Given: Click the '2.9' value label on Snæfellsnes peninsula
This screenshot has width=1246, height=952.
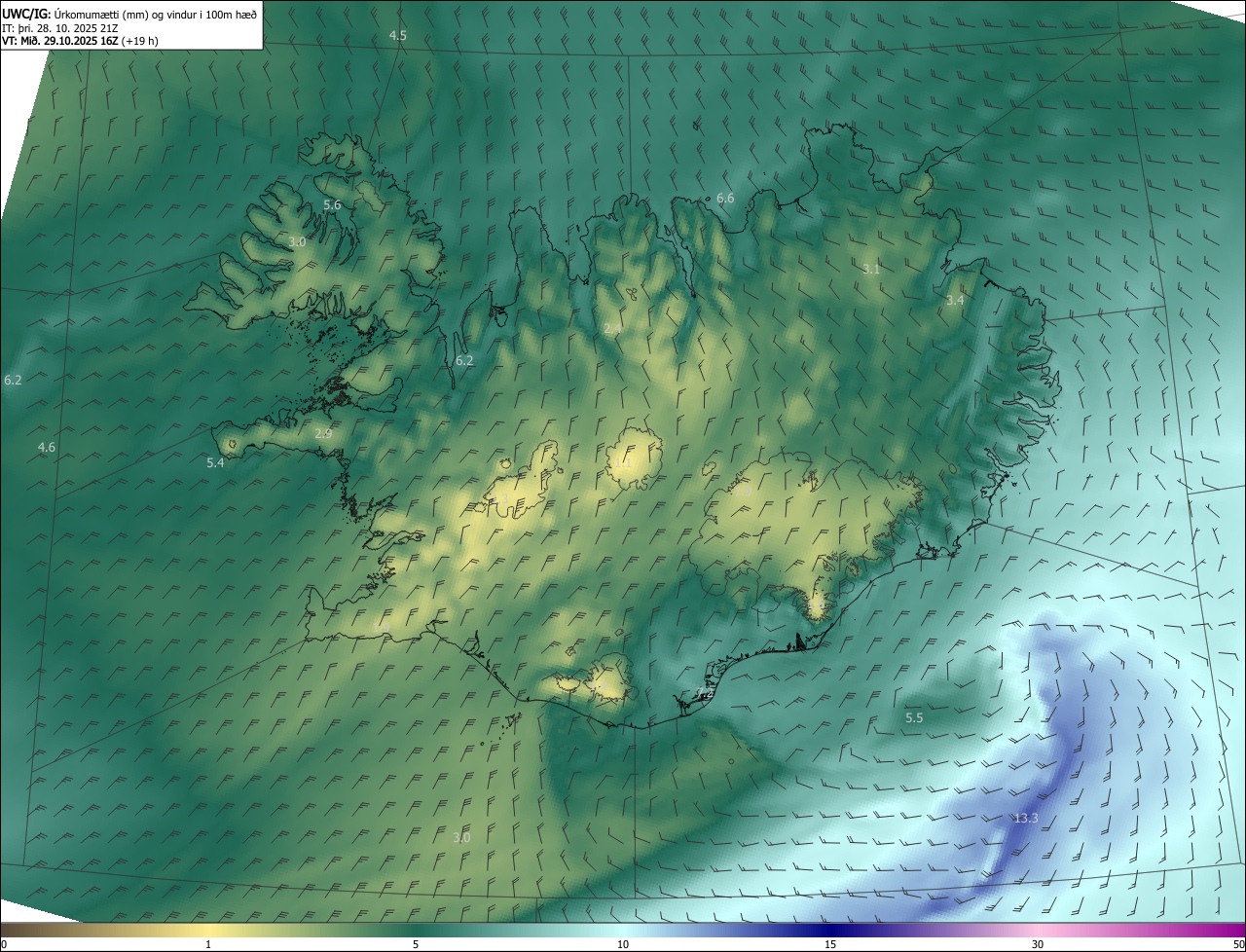Looking at the screenshot, I should click(323, 433).
